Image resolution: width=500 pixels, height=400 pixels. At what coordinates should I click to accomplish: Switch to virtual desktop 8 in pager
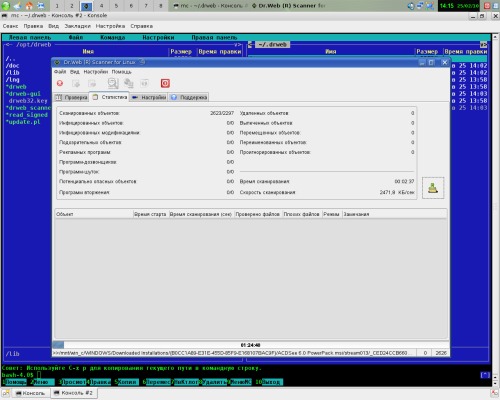tap(161, 6)
